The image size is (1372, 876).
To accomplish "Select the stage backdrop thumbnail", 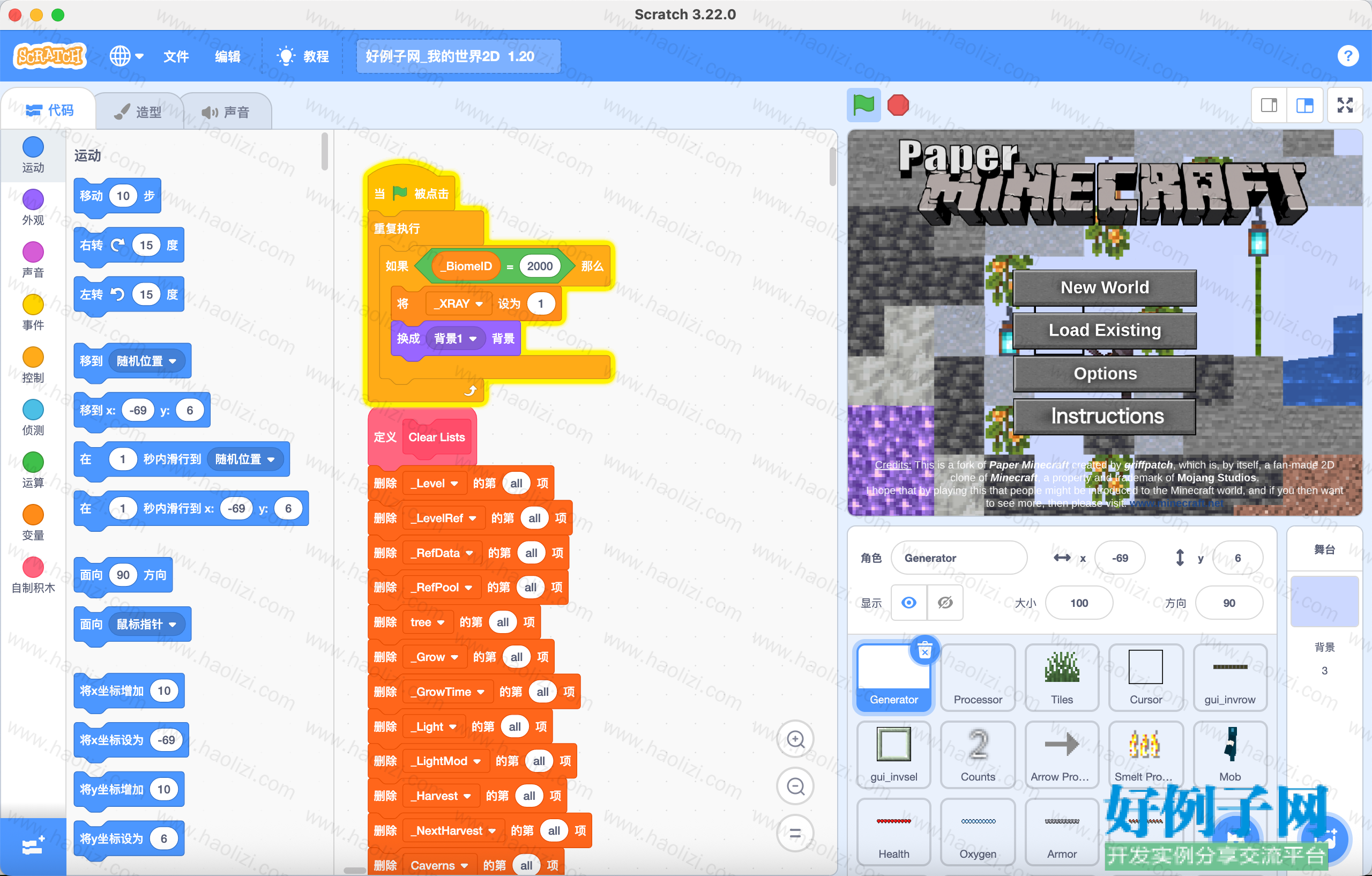I will pos(1324,602).
